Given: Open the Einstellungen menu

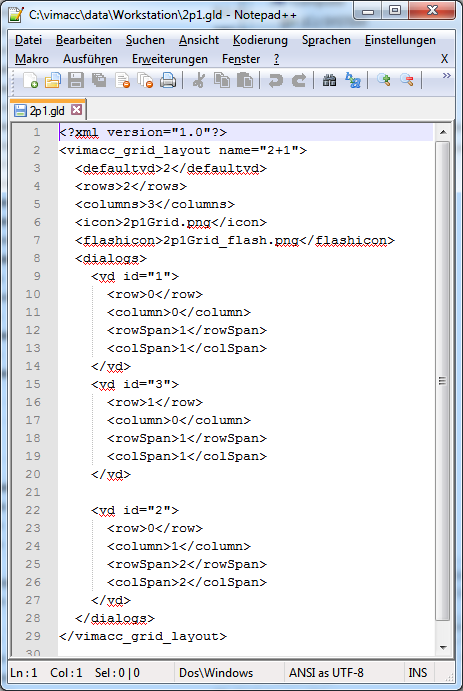Looking at the screenshot, I should pyautogui.click(x=400, y=40).
